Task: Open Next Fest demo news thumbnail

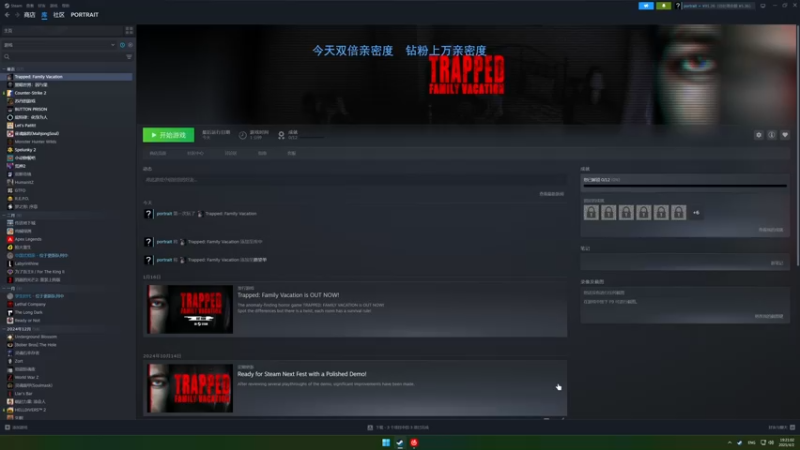Action: coord(190,388)
